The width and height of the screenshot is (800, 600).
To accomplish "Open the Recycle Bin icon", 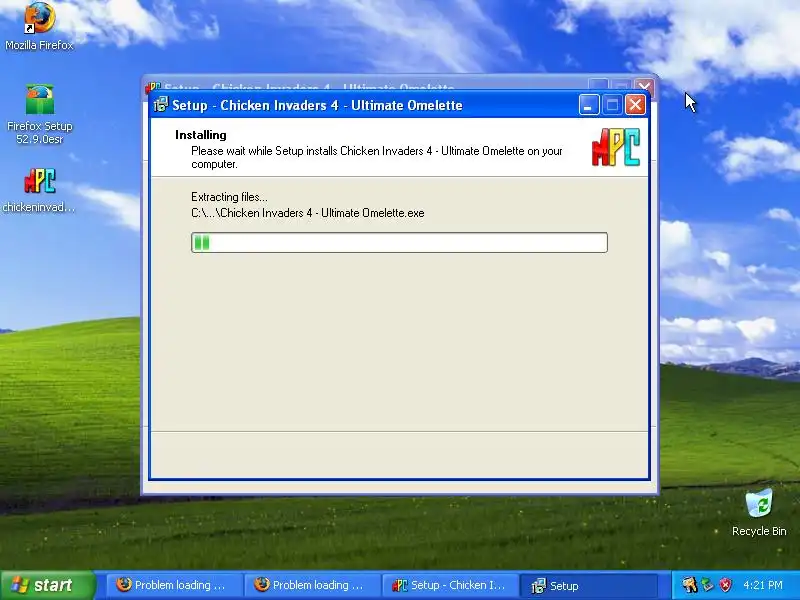I will click(759, 513).
